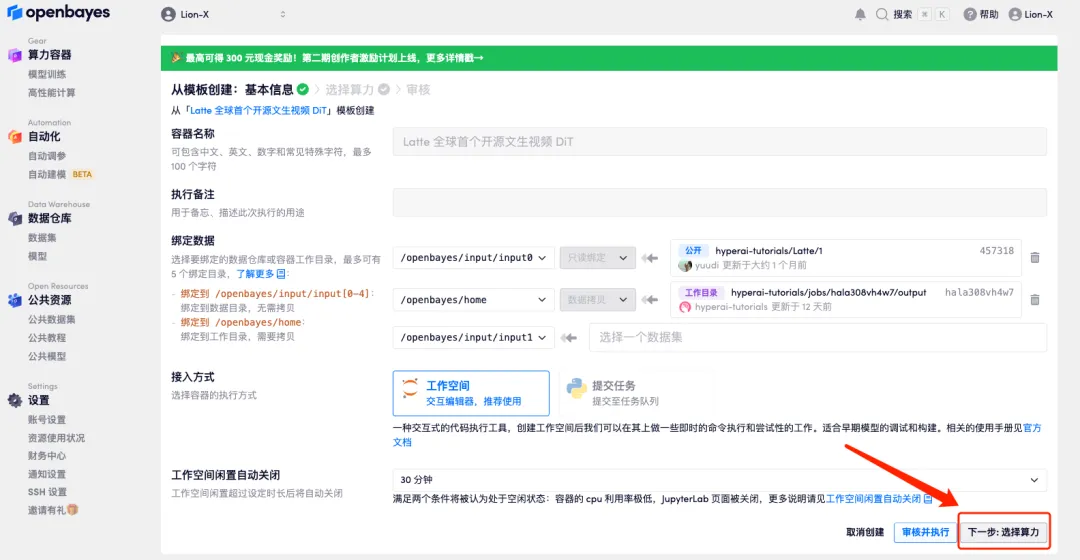Viewport: 1080px width, 560px height.
Task: Click the 算力容器 sidebar icon
Action: pos(15,55)
